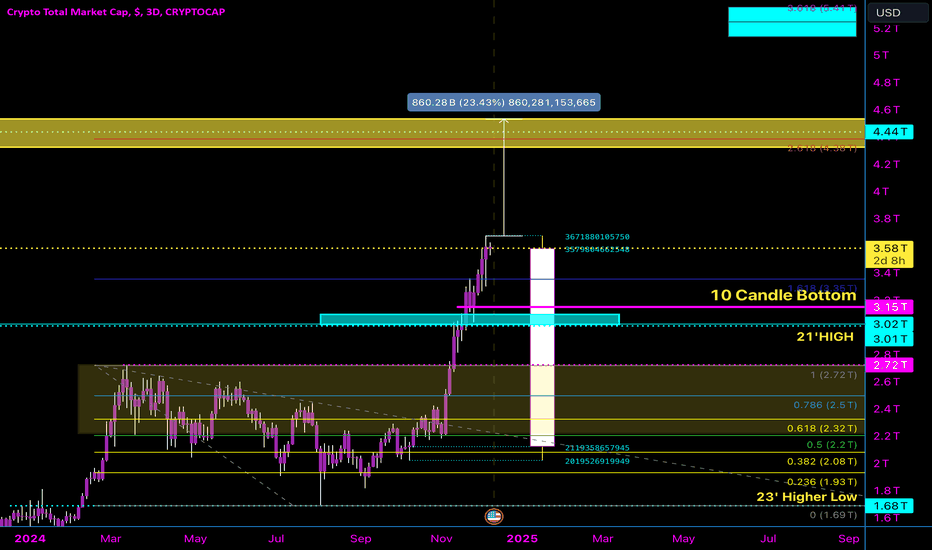Click the magenta 3.15 T price label
This screenshot has width=932, height=550.
(x=889, y=307)
